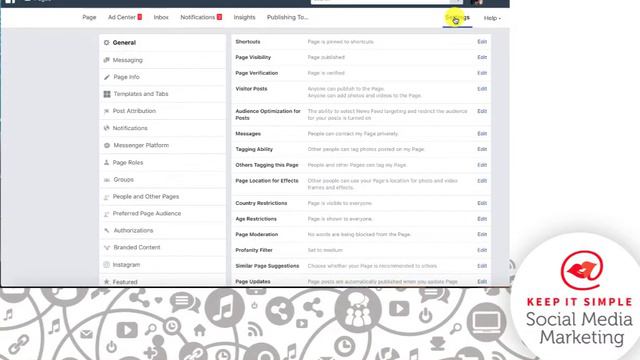Click the People and Other Pages icon
This screenshot has height=360, width=640.
click(x=107, y=197)
